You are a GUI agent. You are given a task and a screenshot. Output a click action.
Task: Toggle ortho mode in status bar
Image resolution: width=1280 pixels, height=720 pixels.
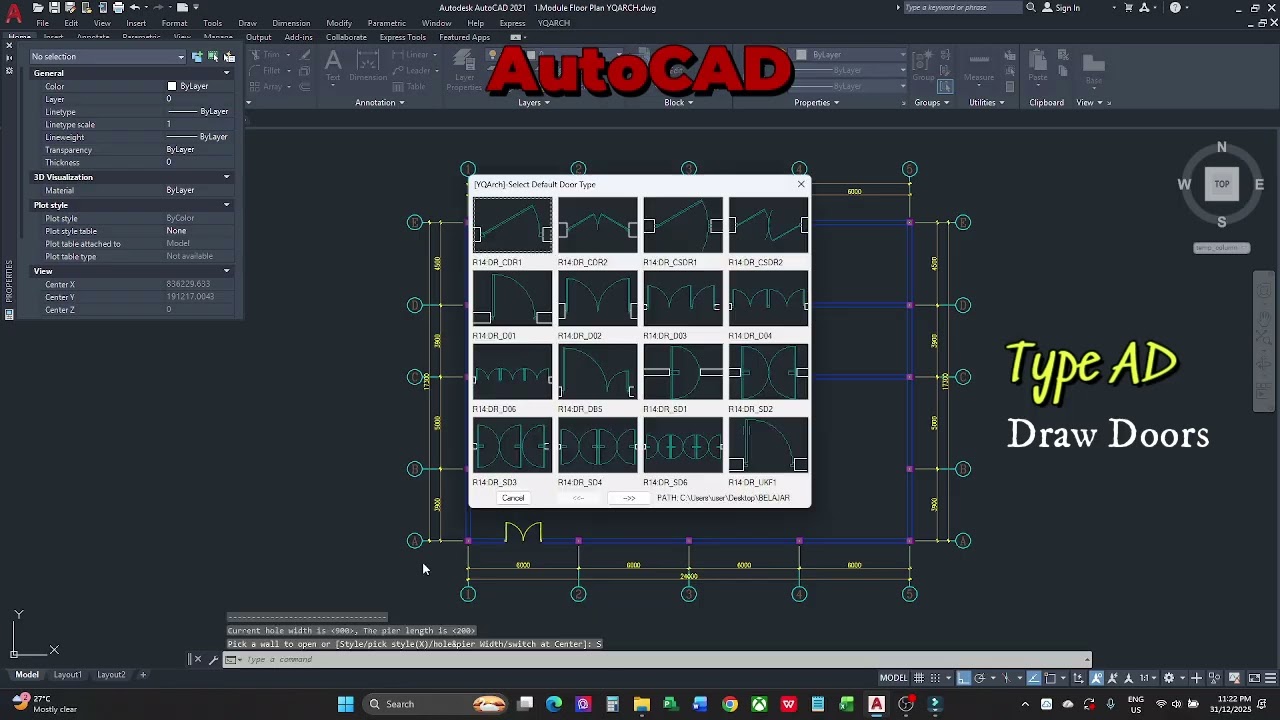pos(964,678)
